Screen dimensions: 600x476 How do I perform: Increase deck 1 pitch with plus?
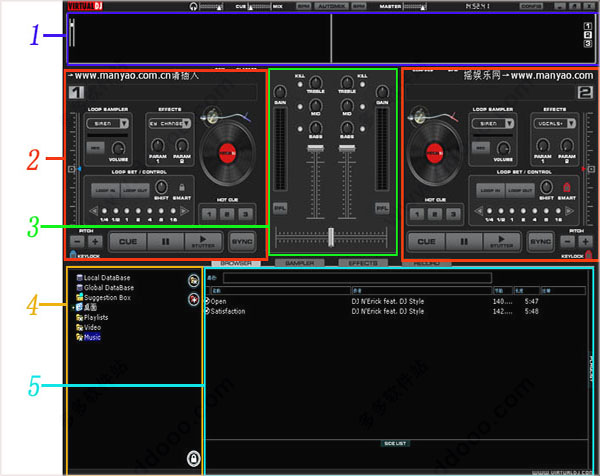click(95, 241)
